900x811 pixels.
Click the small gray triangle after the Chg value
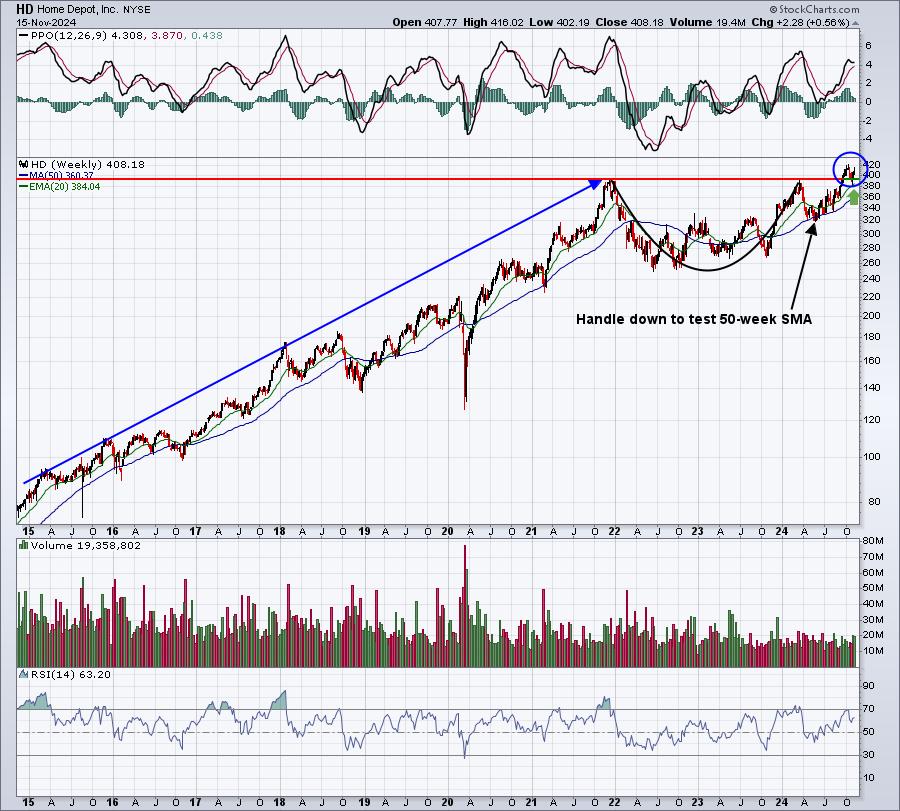pyautogui.click(x=856, y=24)
